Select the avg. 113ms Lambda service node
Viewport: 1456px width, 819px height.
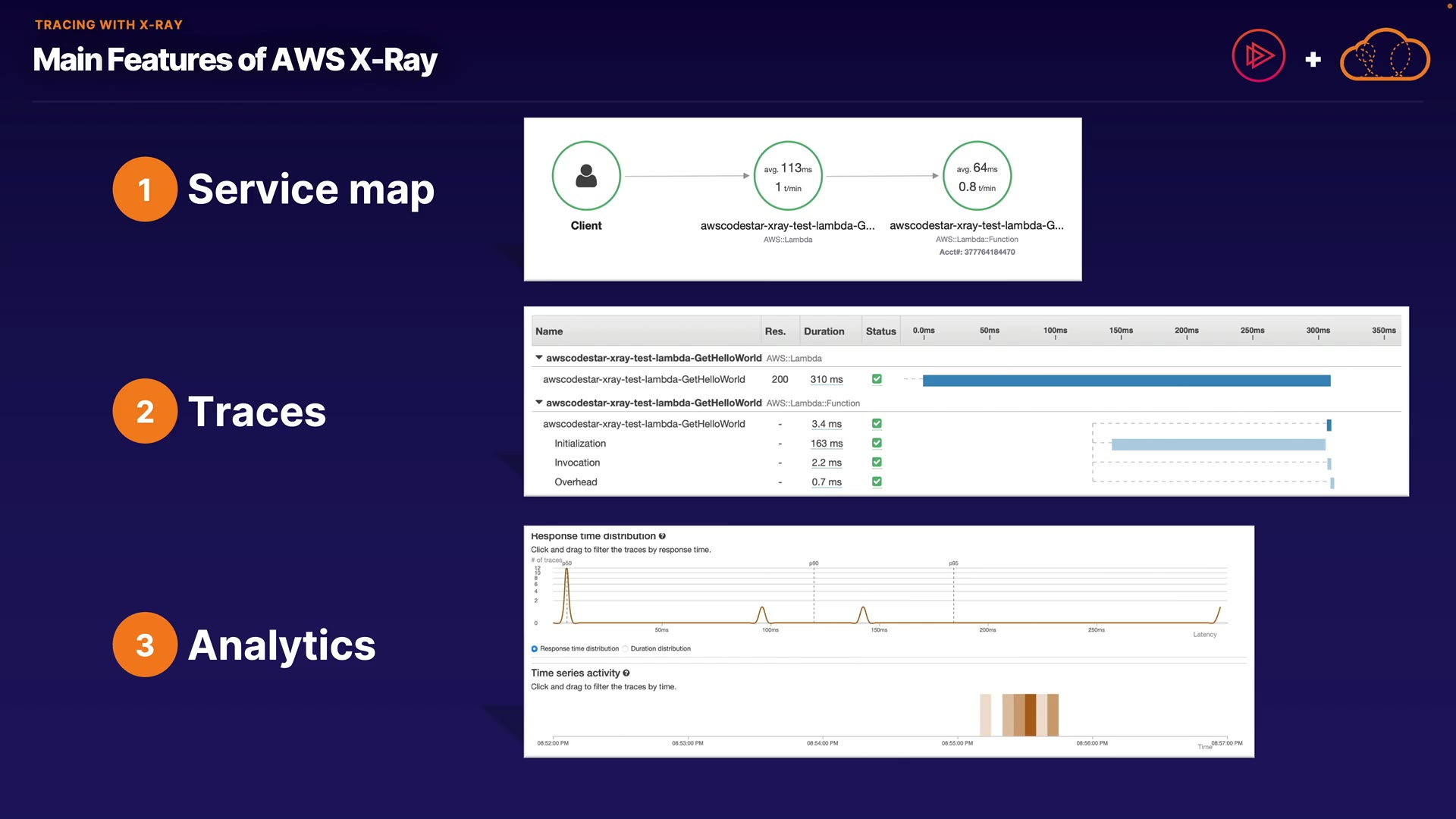(788, 176)
